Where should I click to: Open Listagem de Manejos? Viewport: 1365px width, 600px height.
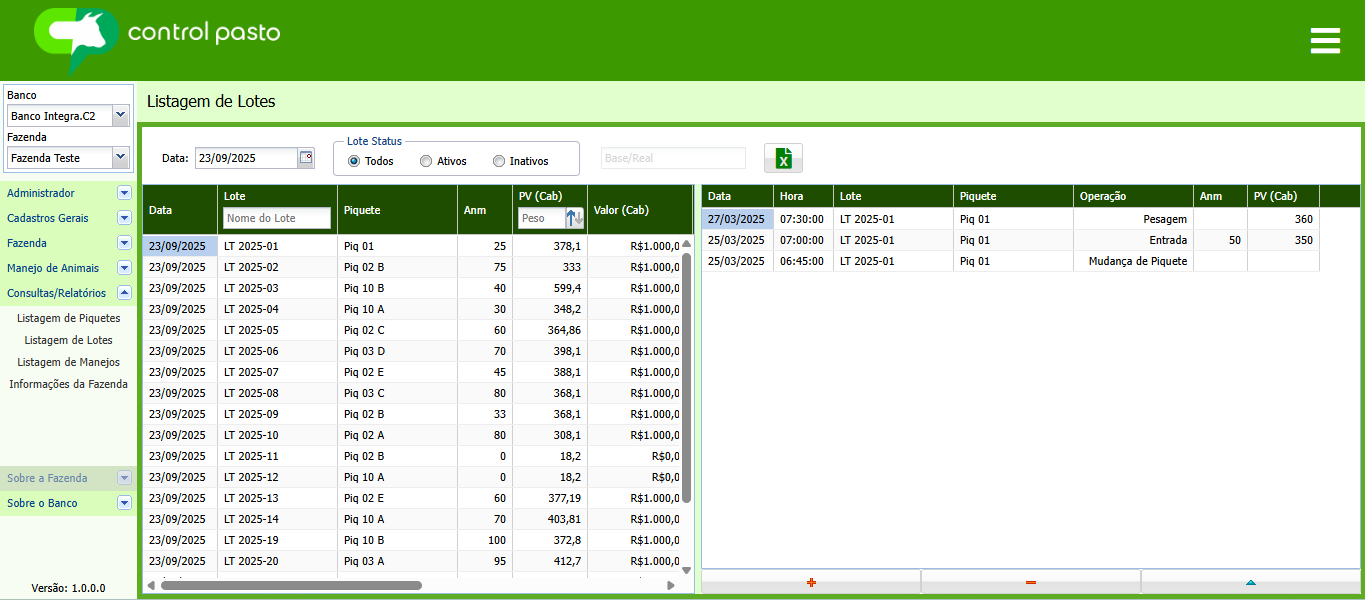[x=68, y=362]
